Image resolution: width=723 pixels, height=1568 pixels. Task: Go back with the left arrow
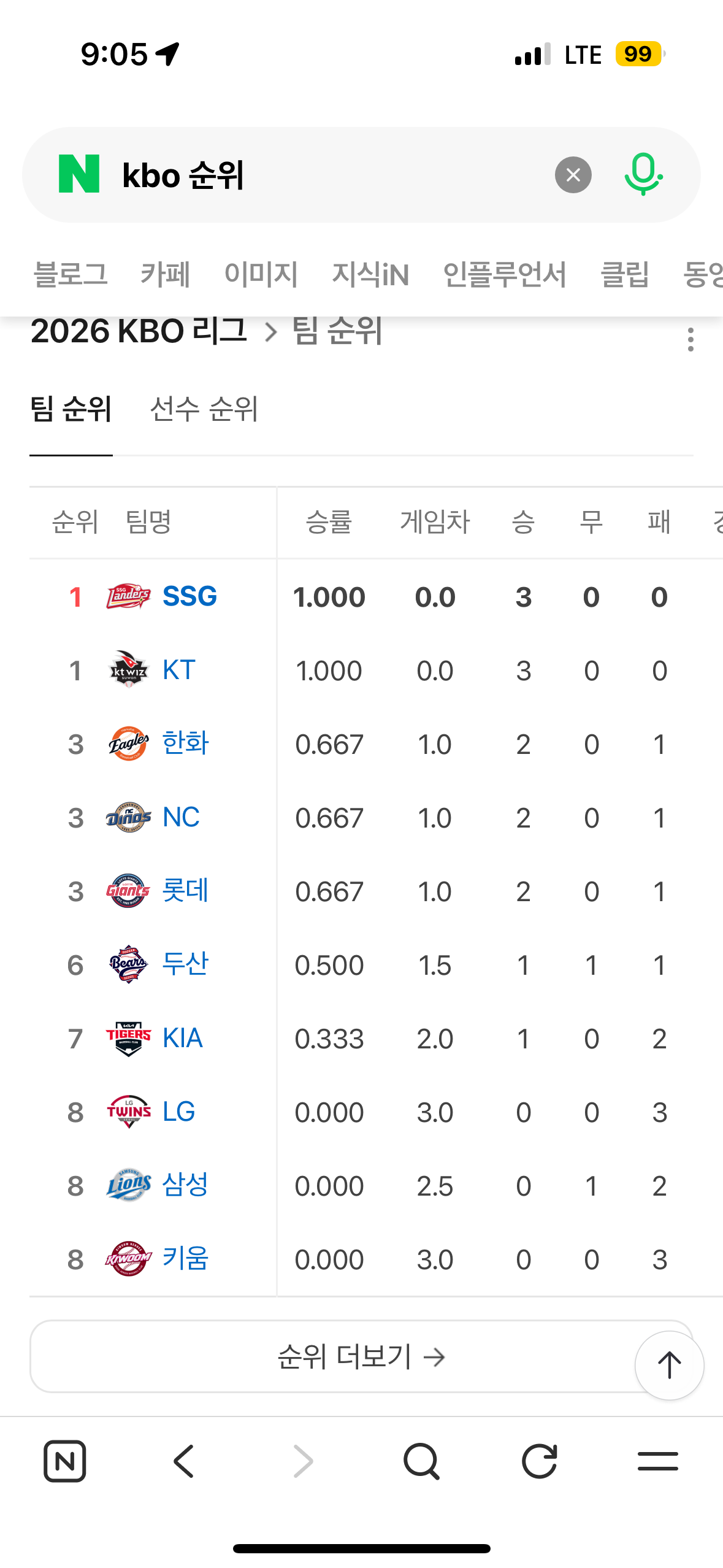tap(183, 1461)
